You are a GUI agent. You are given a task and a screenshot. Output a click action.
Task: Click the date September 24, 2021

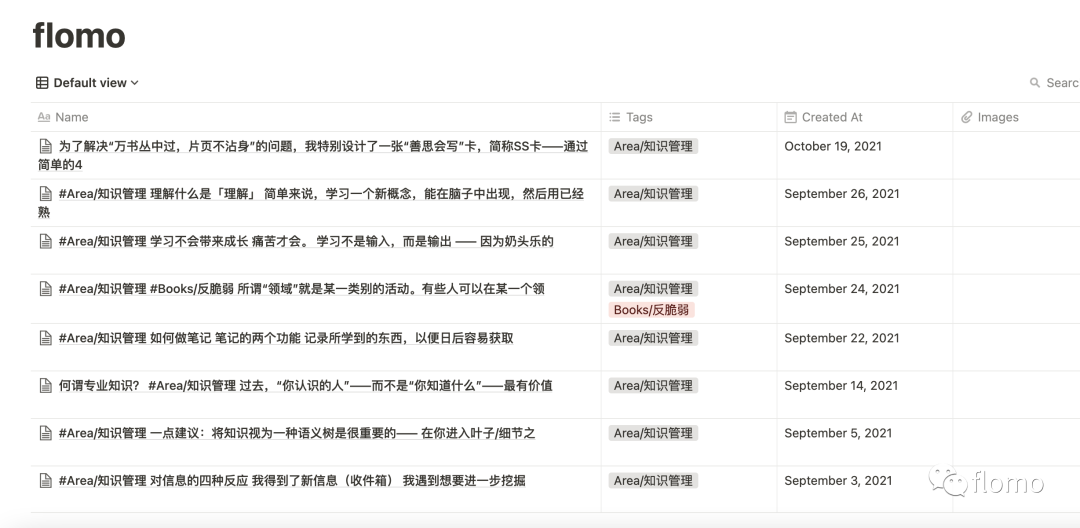(x=842, y=288)
